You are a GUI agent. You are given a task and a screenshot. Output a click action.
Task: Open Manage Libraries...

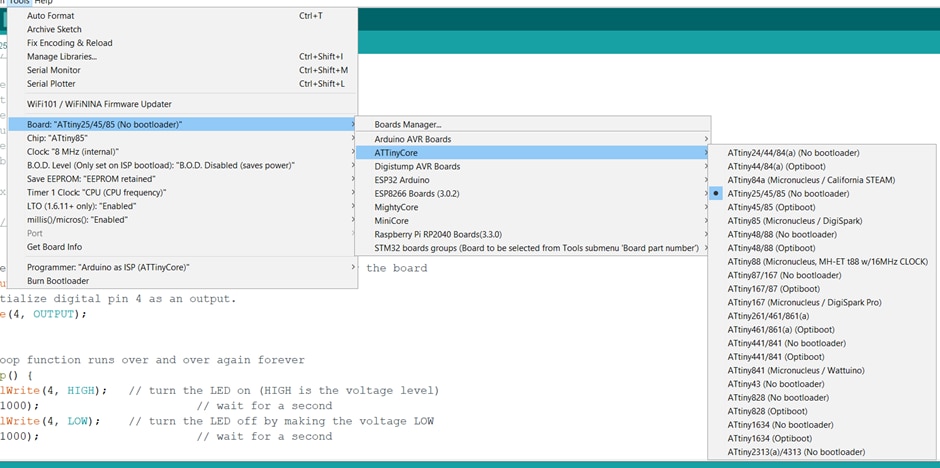click(62, 57)
